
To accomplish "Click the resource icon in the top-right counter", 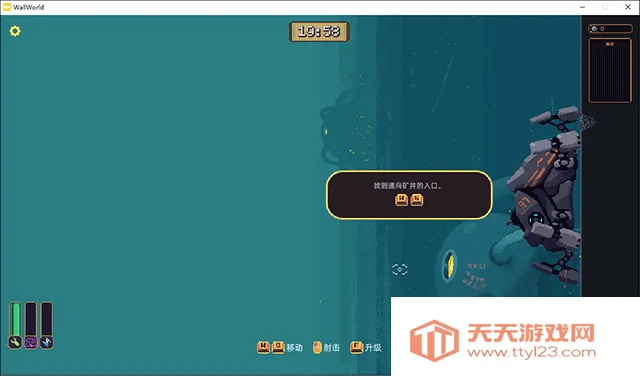I will click(594, 29).
